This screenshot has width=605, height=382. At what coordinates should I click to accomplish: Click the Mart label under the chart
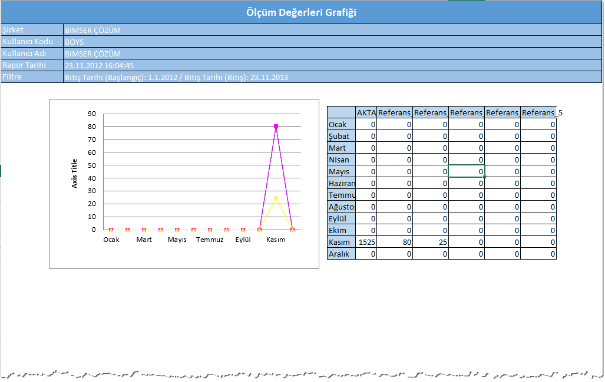[x=144, y=240]
